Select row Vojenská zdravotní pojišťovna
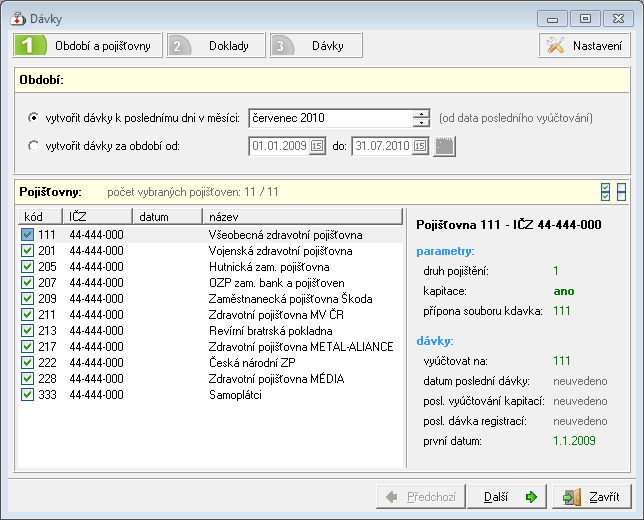 pos(210,251)
